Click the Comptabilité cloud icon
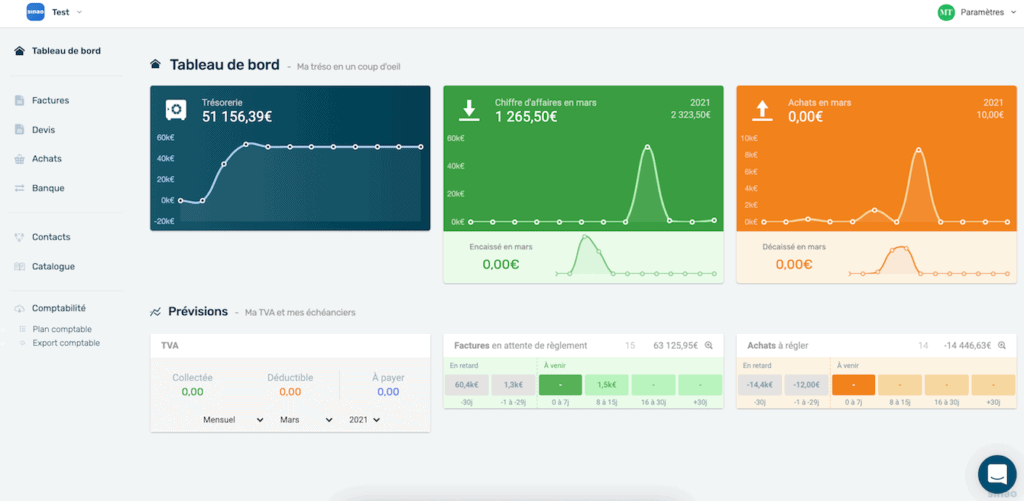This screenshot has width=1024, height=501. (20, 308)
